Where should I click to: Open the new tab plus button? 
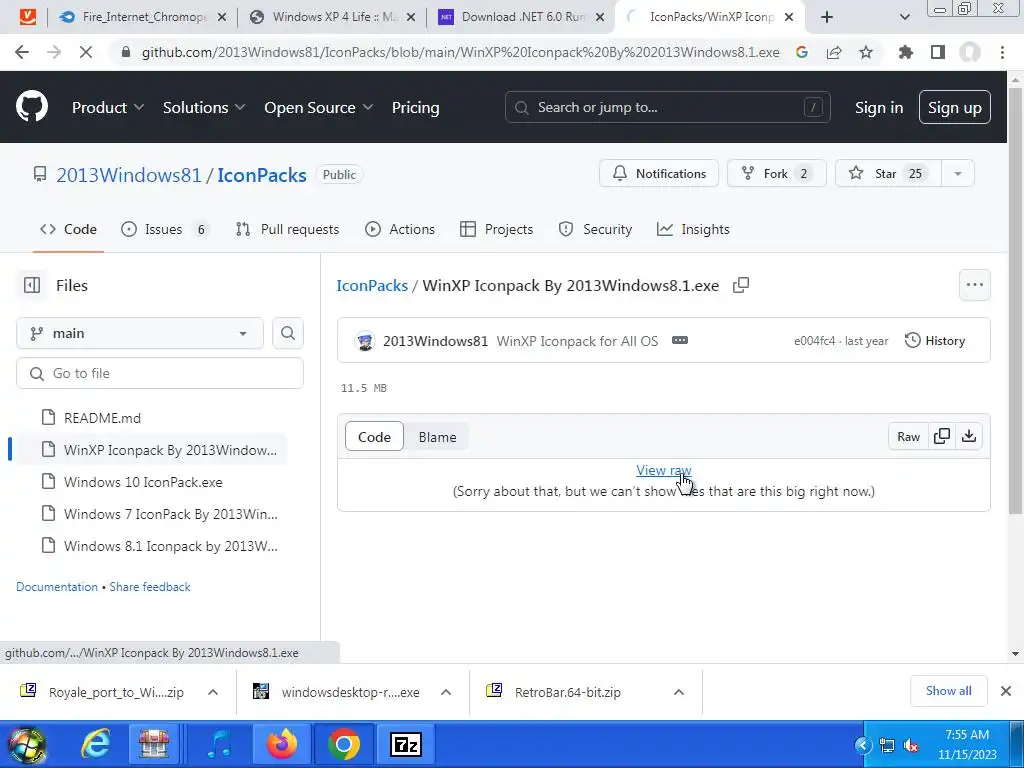point(827,17)
